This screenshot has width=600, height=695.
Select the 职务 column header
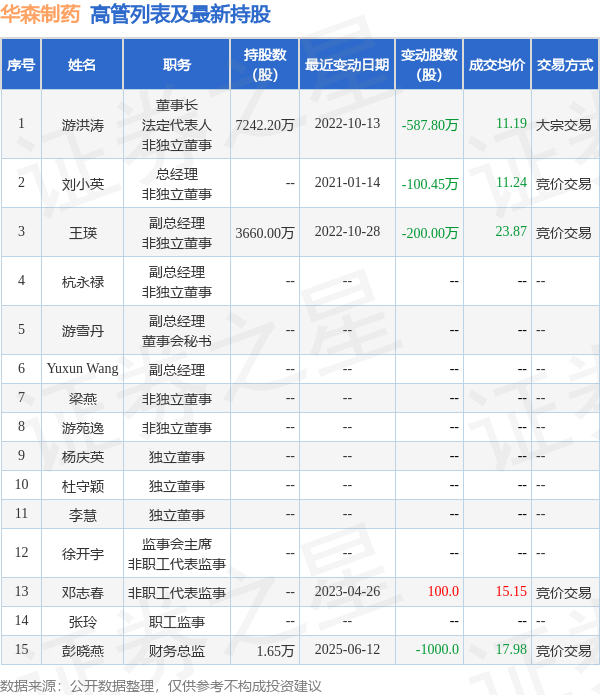pos(177,65)
